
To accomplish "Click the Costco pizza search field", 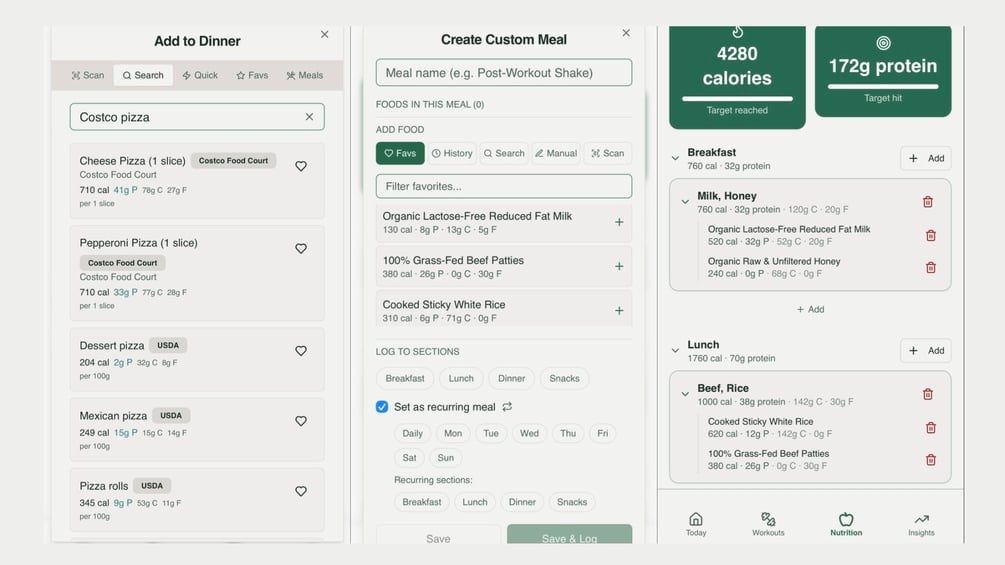I will pyautogui.click(x=197, y=117).
